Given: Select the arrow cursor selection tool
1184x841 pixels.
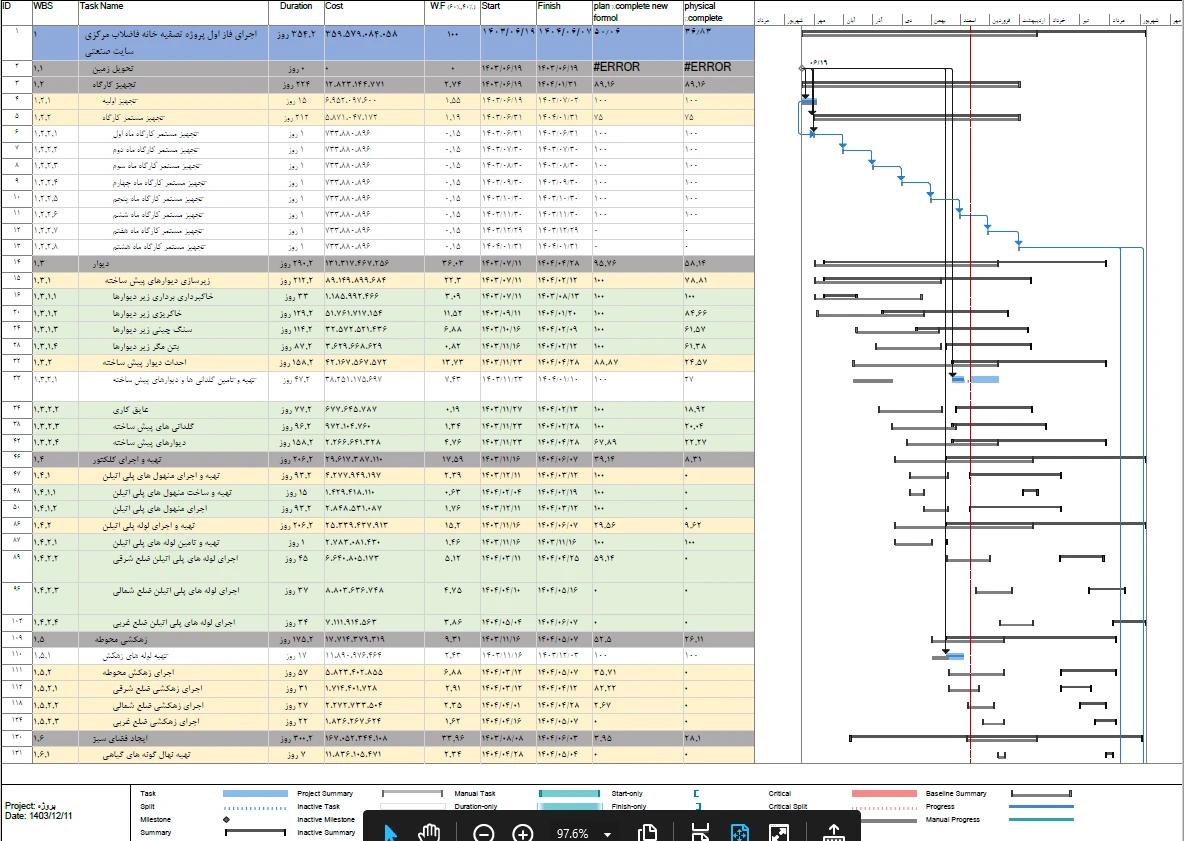Looking at the screenshot, I should point(391,834).
